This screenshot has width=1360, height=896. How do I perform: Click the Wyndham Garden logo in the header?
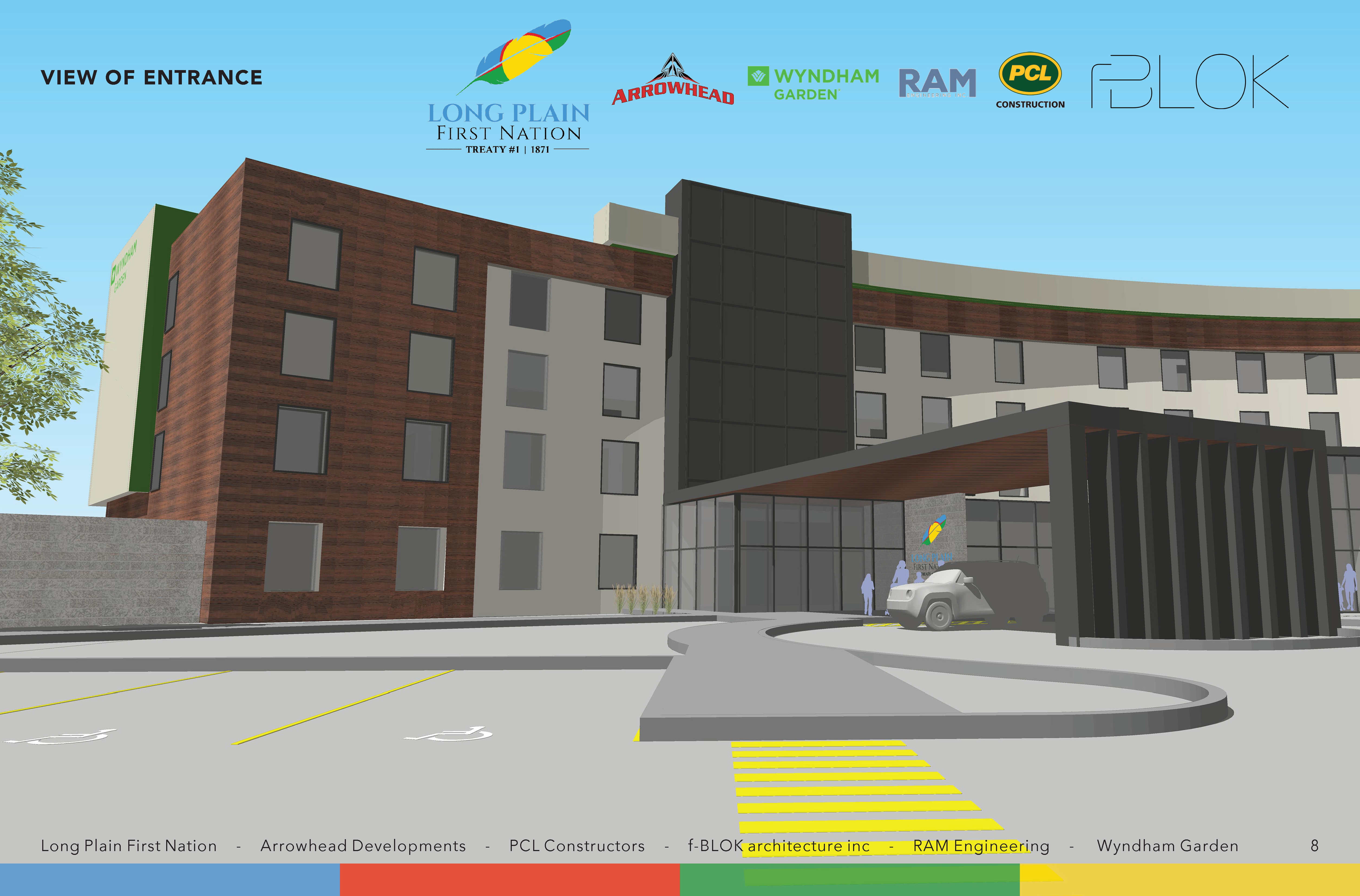pos(813,83)
